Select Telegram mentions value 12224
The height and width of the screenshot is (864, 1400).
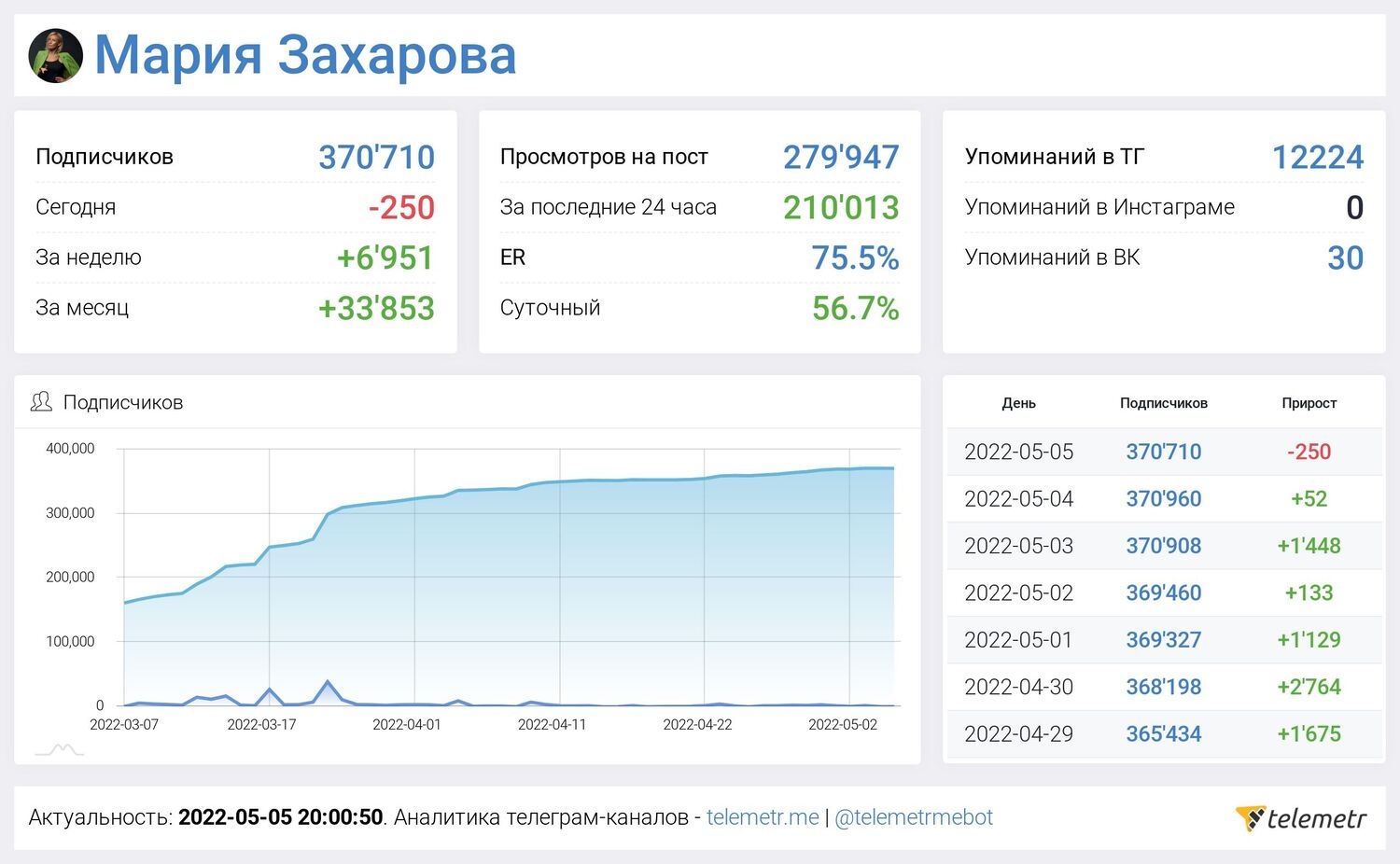(1318, 157)
